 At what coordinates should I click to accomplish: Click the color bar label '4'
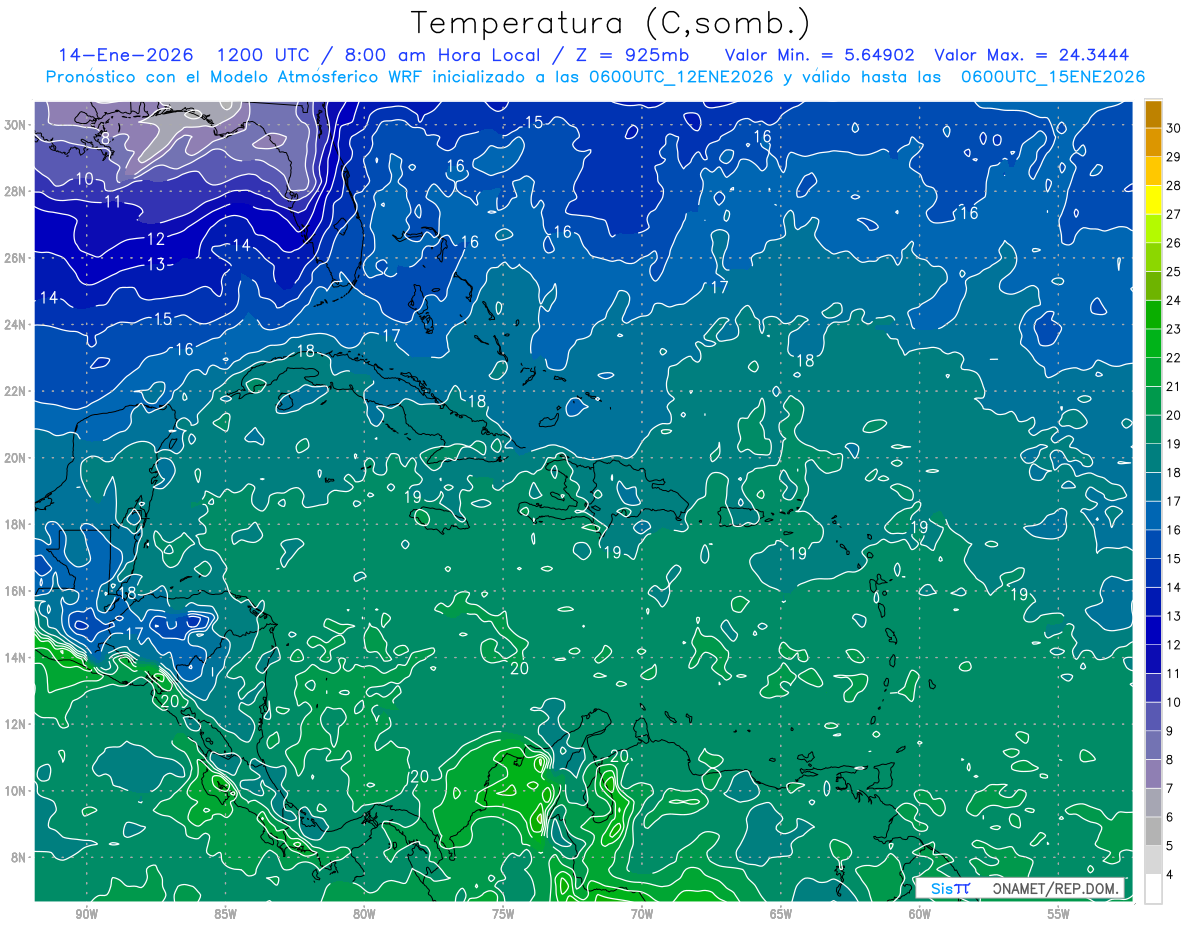tap(1170, 875)
